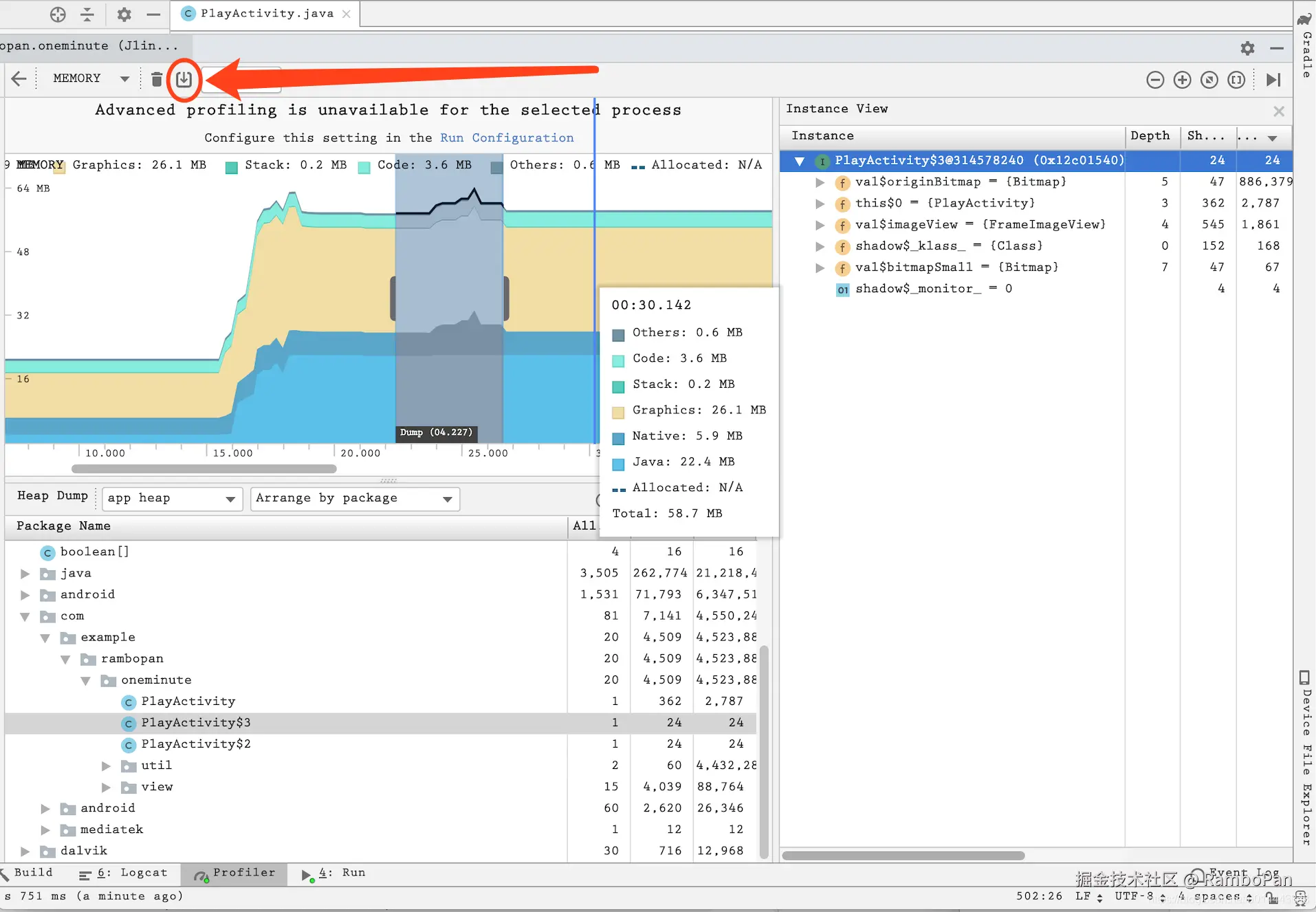
Task: Expand the top-level java package
Action: (x=25, y=574)
